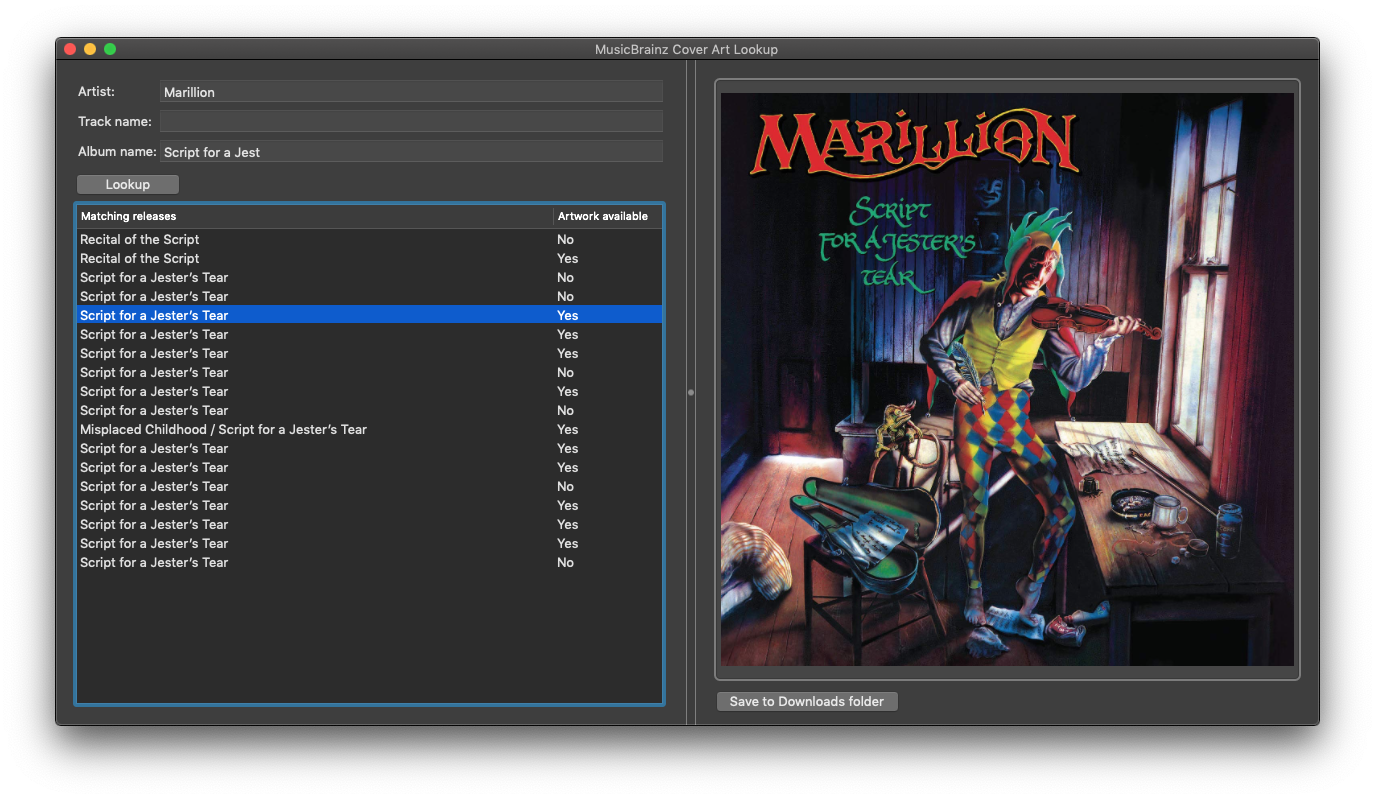The width and height of the screenshot is (1375, 799).
Task: Click the empty area below the release list
Action: pos(368,640)
